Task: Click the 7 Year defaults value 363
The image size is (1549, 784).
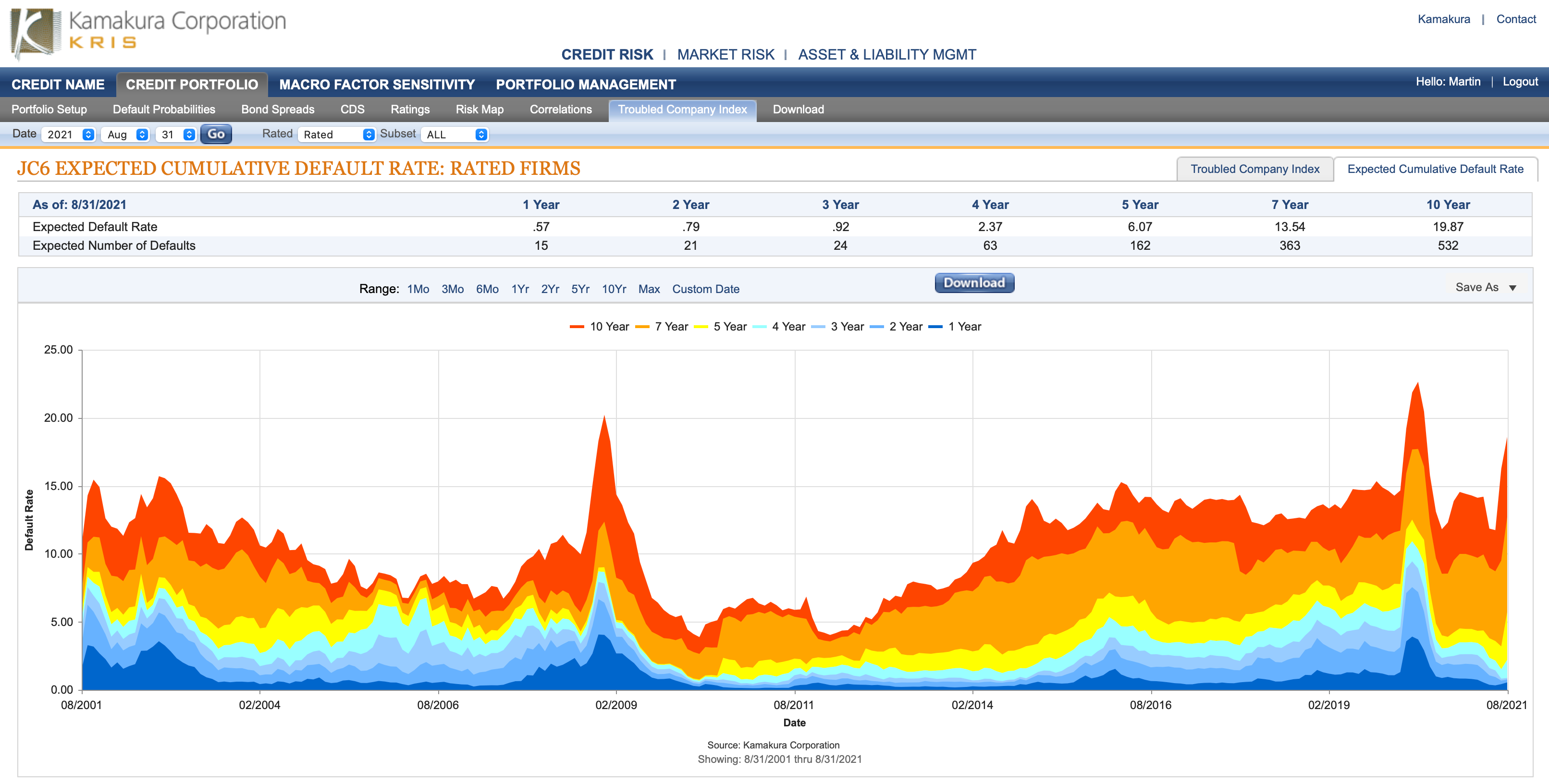Action: [x=1289, y=246]
